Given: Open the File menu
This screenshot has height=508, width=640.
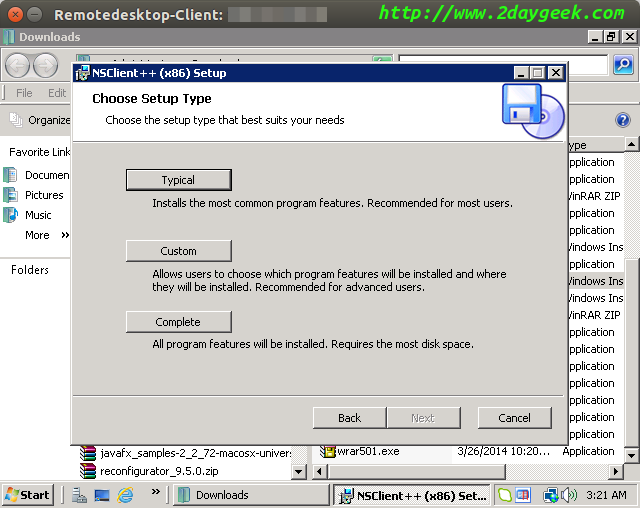Looking at the screenshot, I should (24, 93).
